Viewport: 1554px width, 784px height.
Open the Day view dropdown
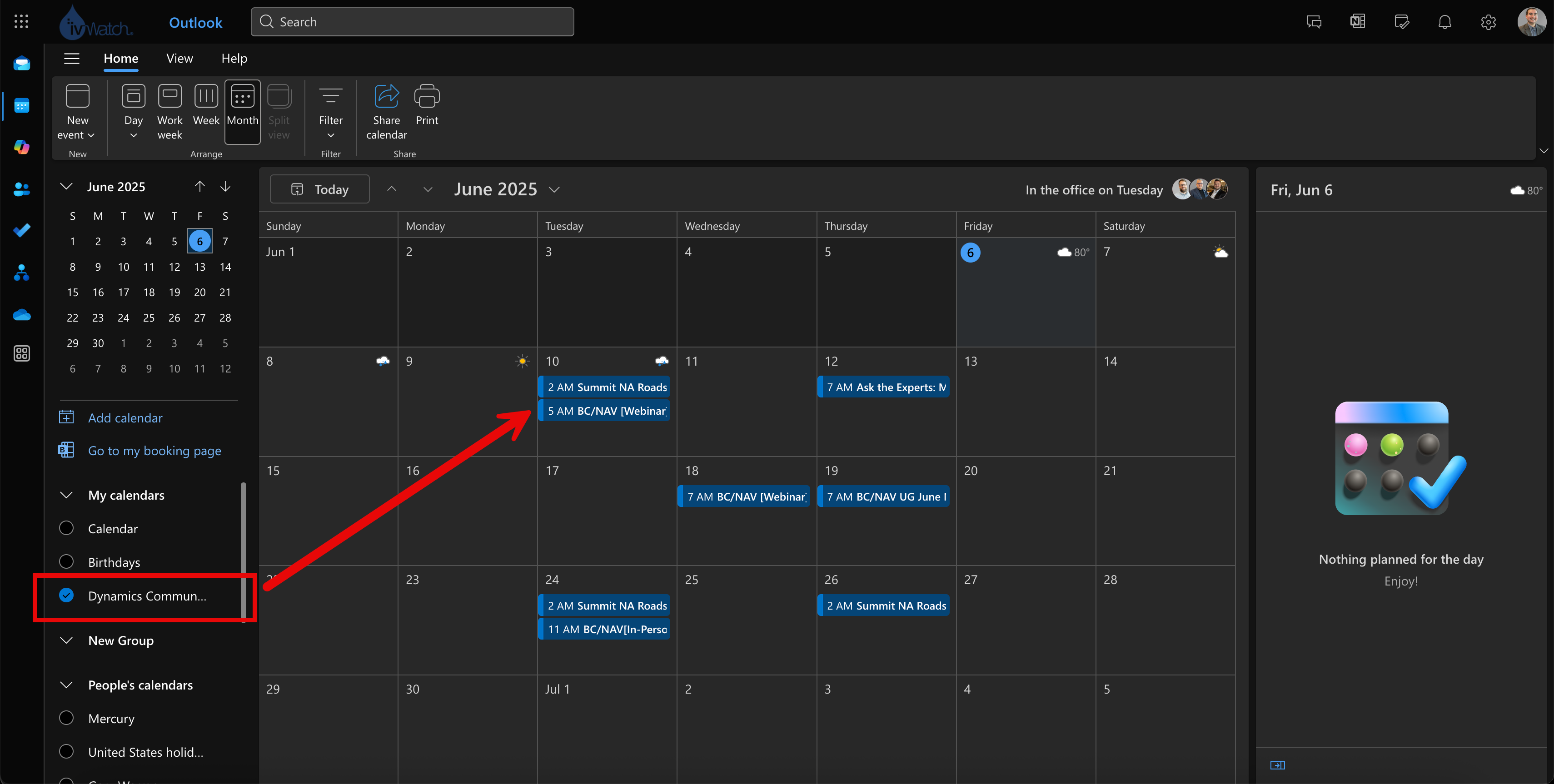point(133,136)
